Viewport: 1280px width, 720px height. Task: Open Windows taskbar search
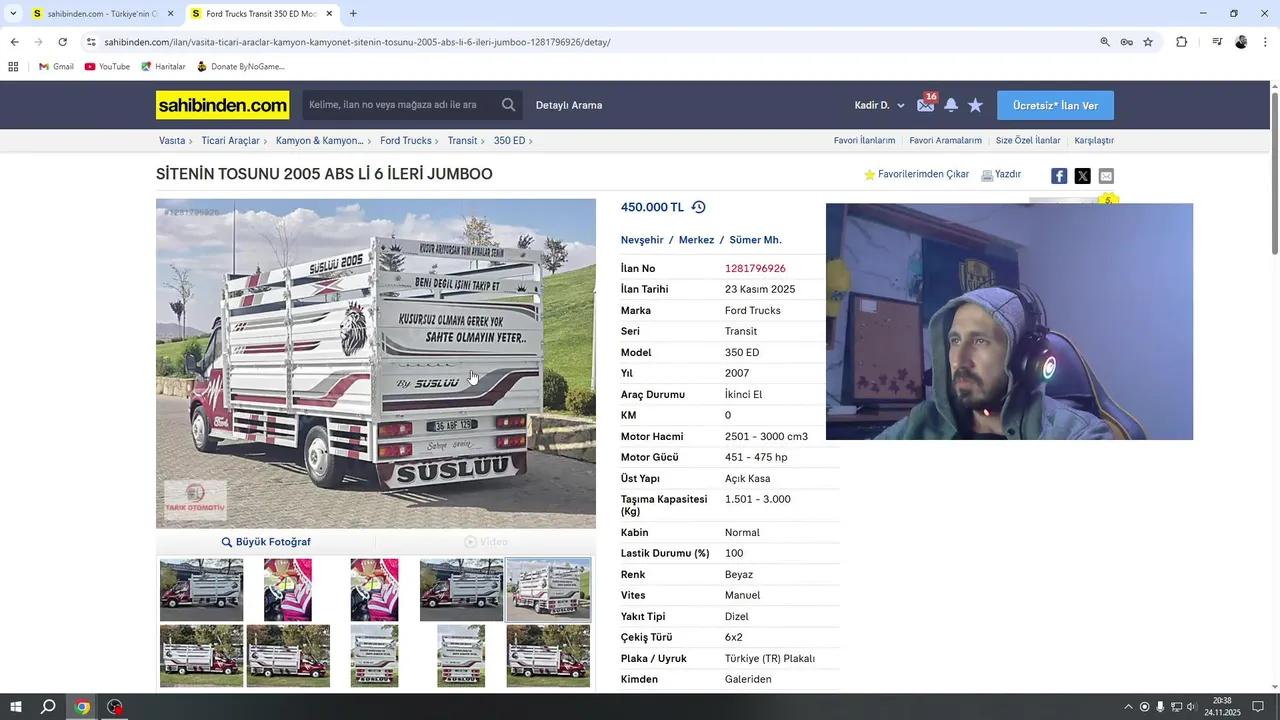point(48,707)
